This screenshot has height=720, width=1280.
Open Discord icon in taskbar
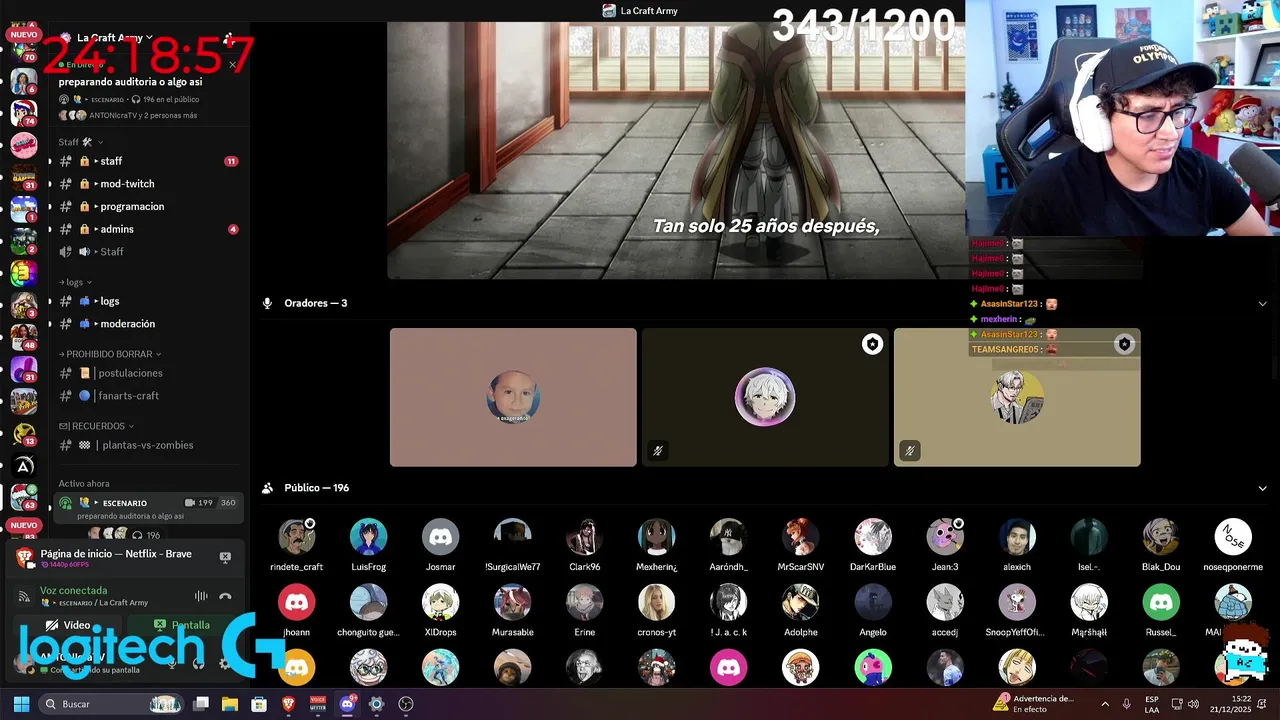[x=347, y=704]
